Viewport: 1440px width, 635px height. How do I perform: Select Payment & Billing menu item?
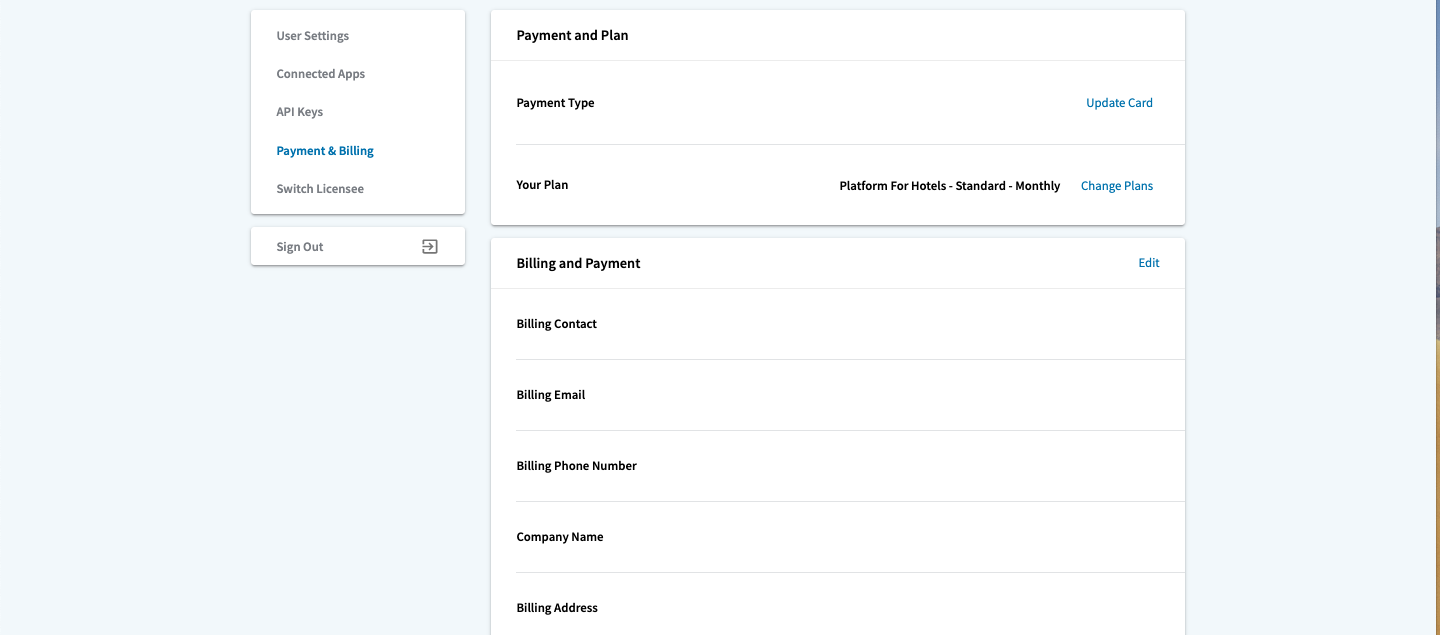(325, 151)
